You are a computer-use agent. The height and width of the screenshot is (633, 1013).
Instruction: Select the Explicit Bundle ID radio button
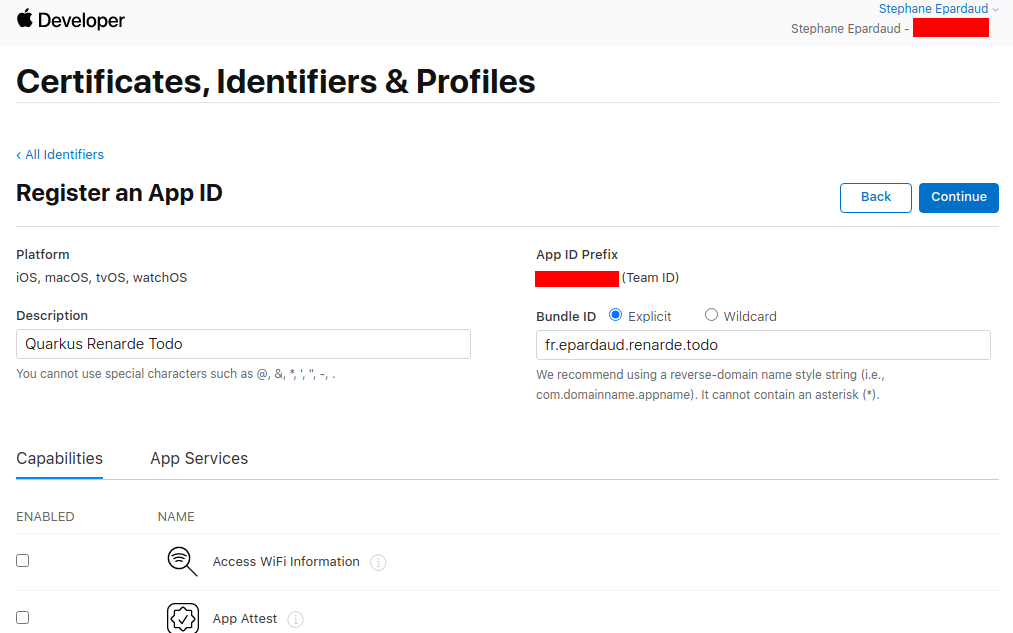(x=616, y=315)
